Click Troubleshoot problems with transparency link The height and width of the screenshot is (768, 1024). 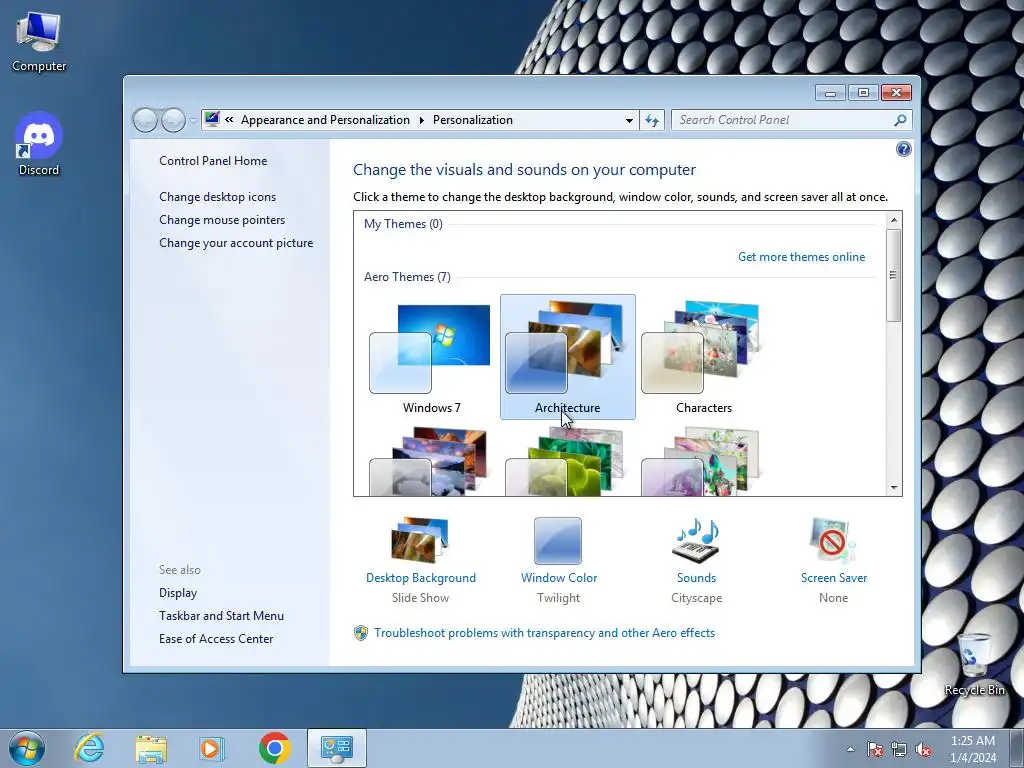coord(545,633)
